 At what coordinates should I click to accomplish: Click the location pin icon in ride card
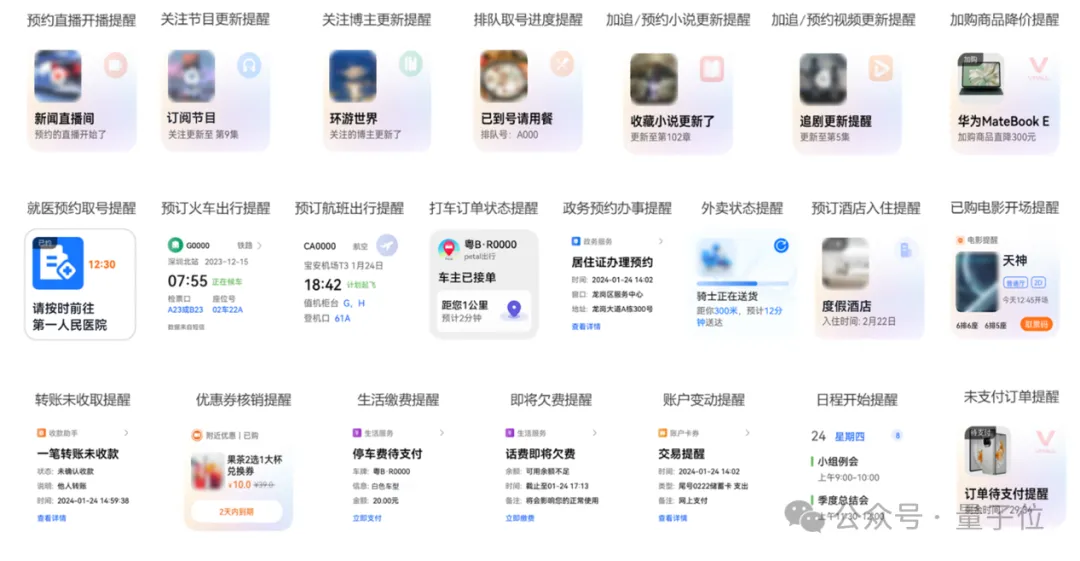[514, 310]
